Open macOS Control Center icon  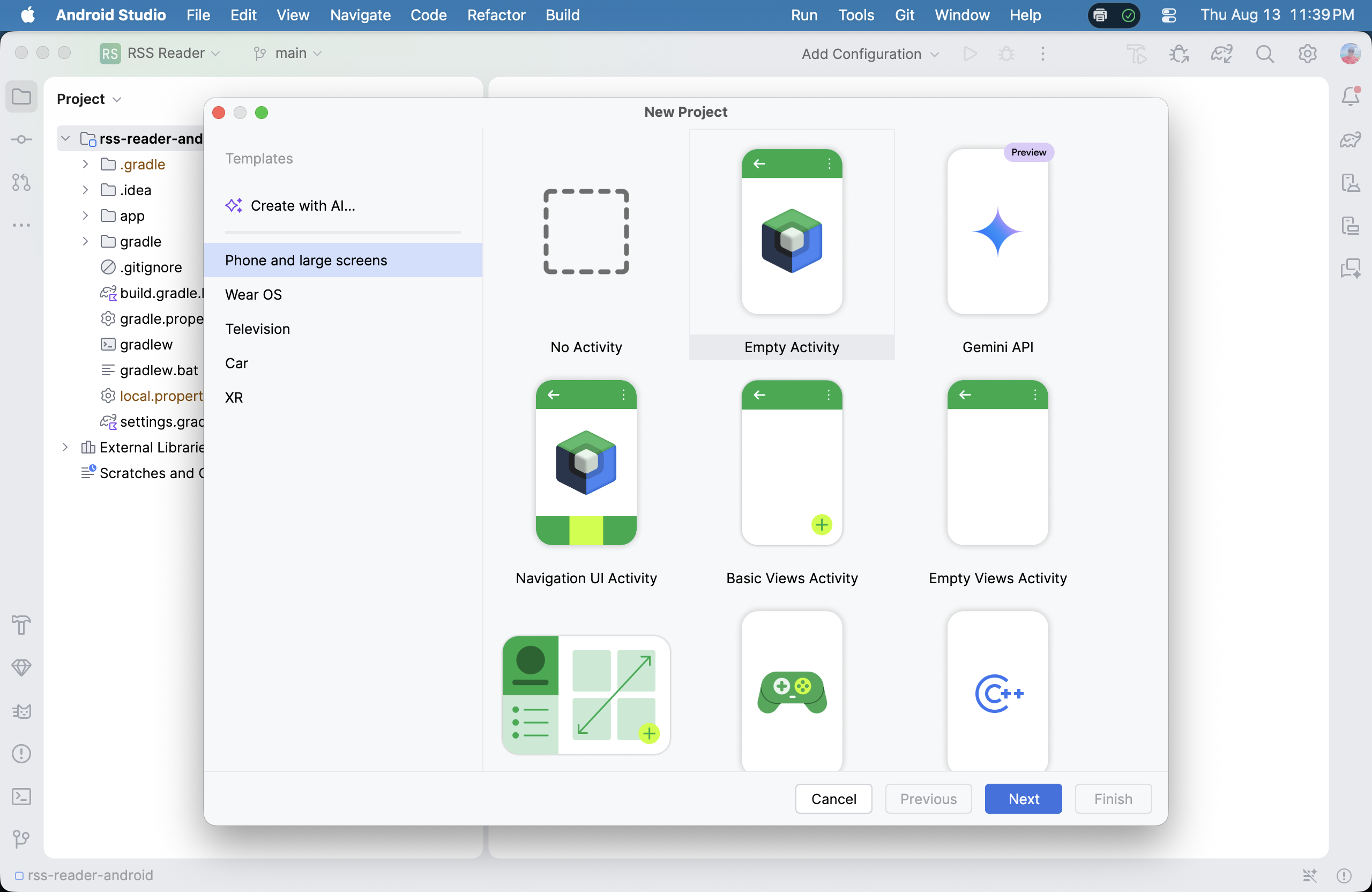click(x=1168, y=15)
